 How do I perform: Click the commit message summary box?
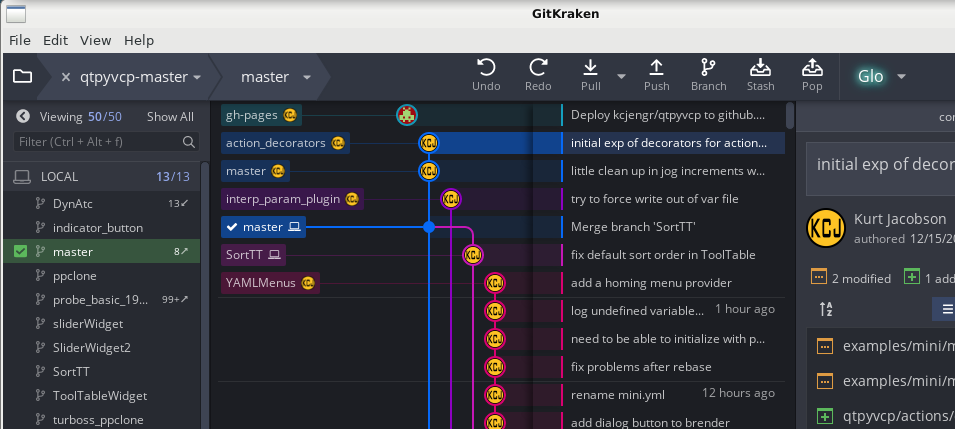[880, 169]
